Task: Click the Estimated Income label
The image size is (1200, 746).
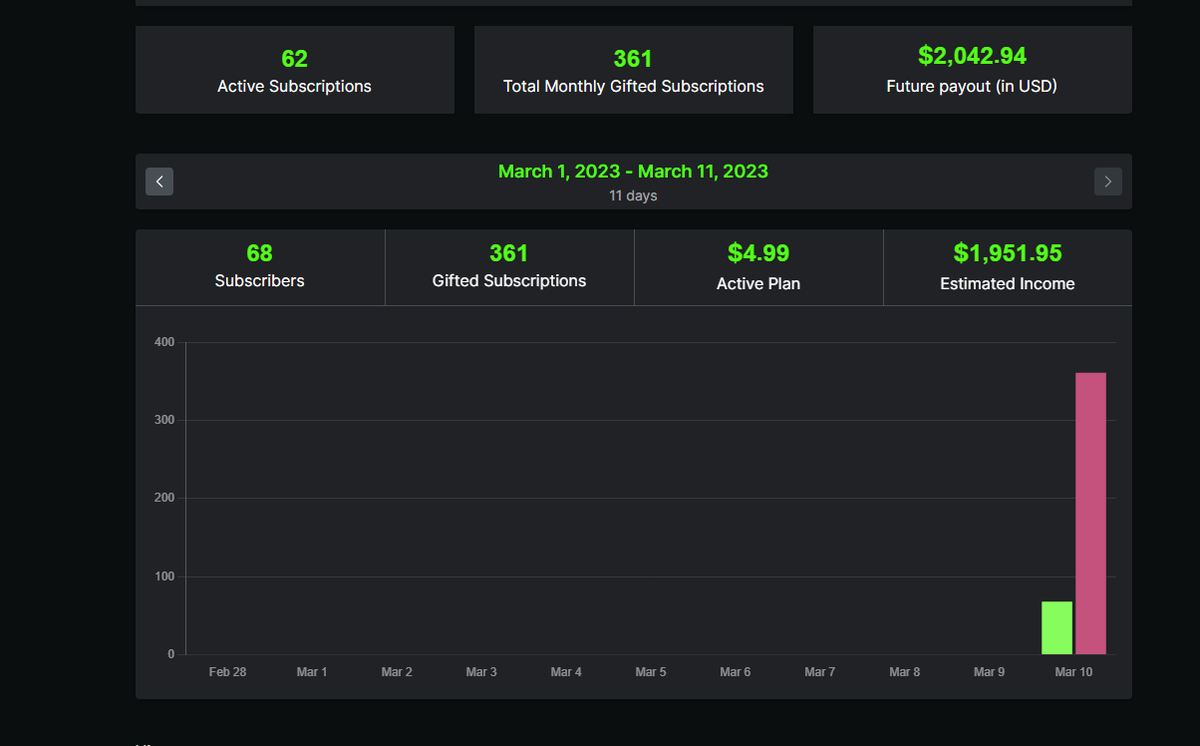Action: tap(1008, 284)
